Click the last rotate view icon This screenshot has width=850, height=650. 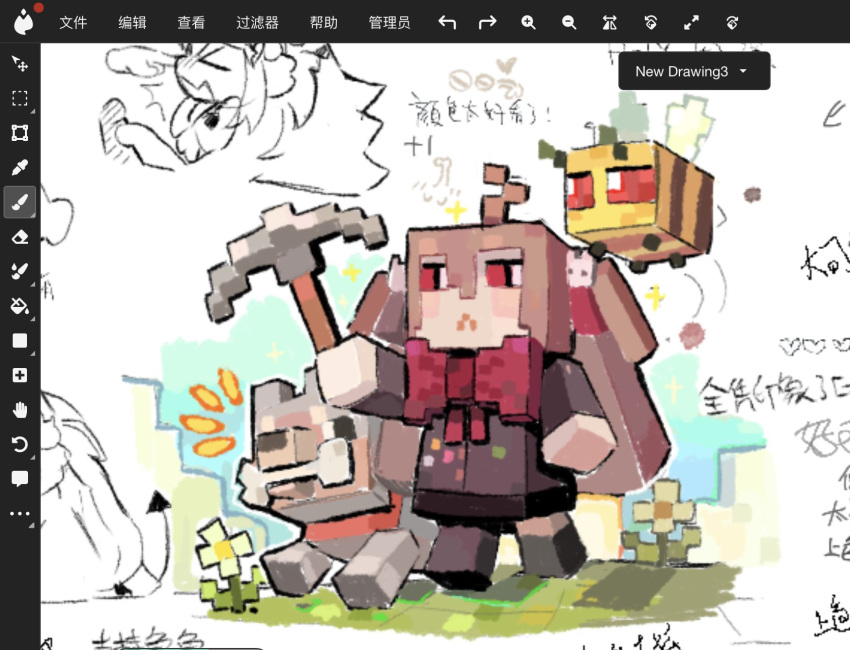[x=732, y=22]
